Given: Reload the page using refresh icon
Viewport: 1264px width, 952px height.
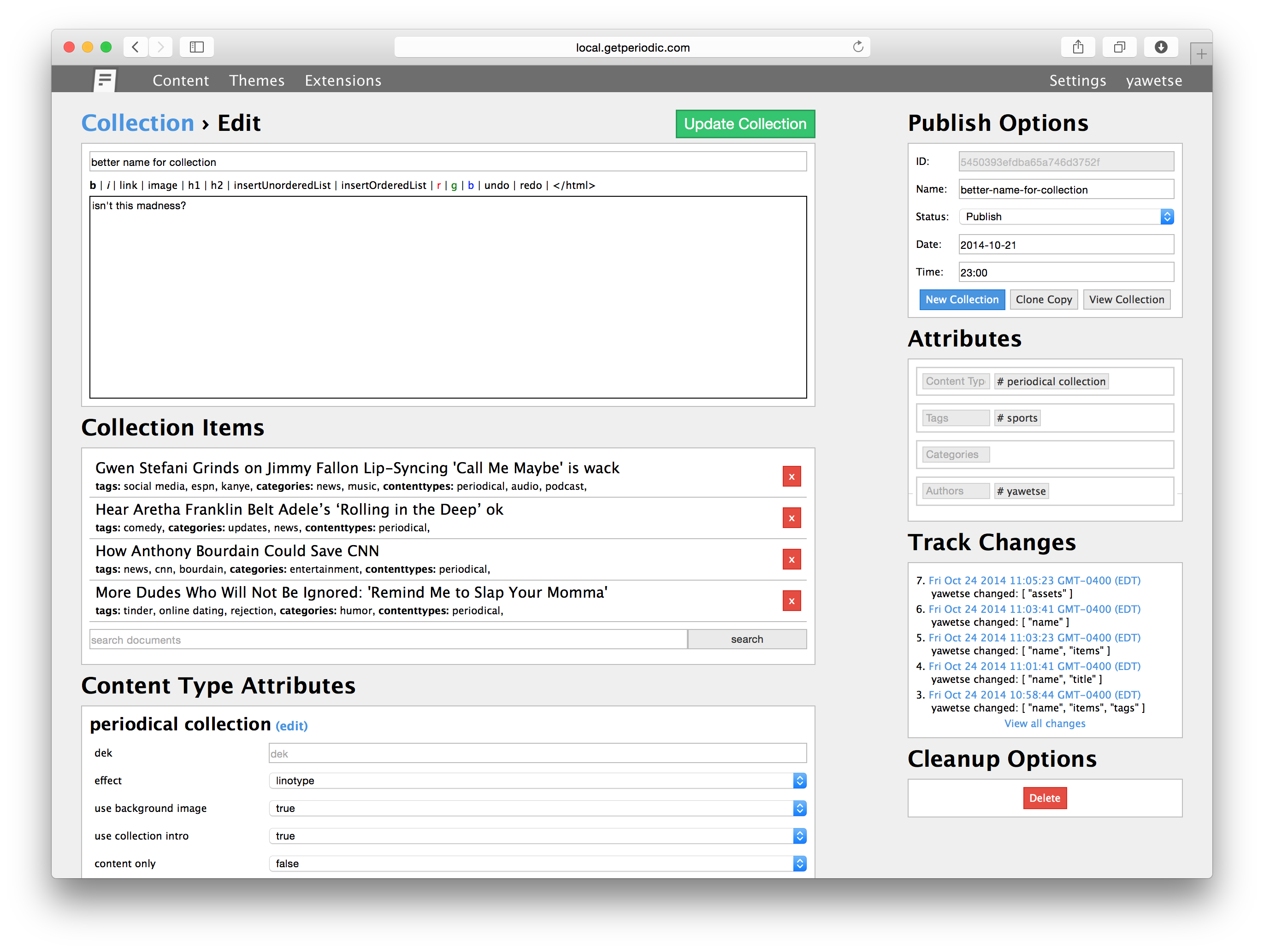Looking at the screenshot, I should pyautogui.click(x=858, y=47).
